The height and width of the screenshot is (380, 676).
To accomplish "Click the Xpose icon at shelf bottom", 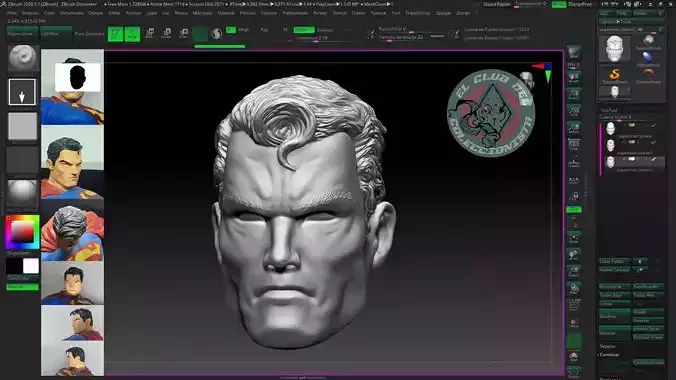I will (x=574, y=372).
